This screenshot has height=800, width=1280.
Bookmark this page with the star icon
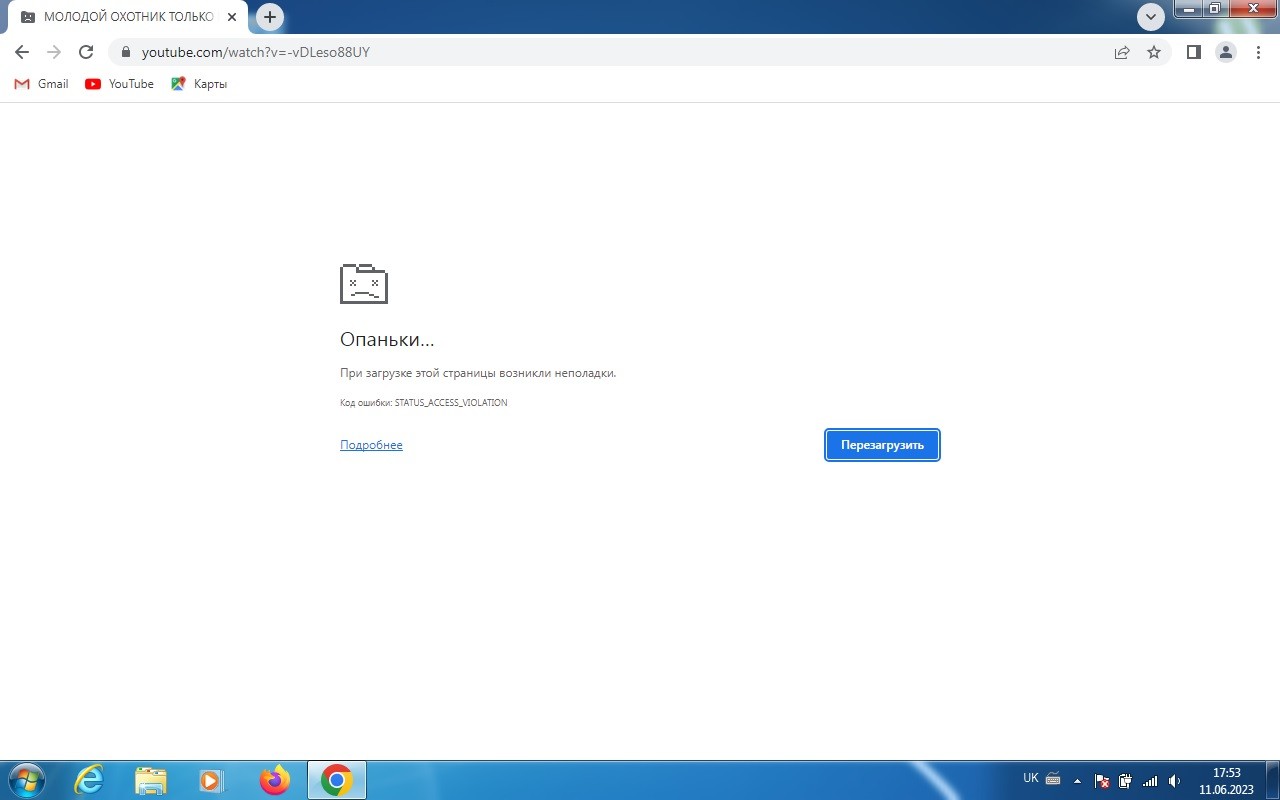[x=1154, y=52]
